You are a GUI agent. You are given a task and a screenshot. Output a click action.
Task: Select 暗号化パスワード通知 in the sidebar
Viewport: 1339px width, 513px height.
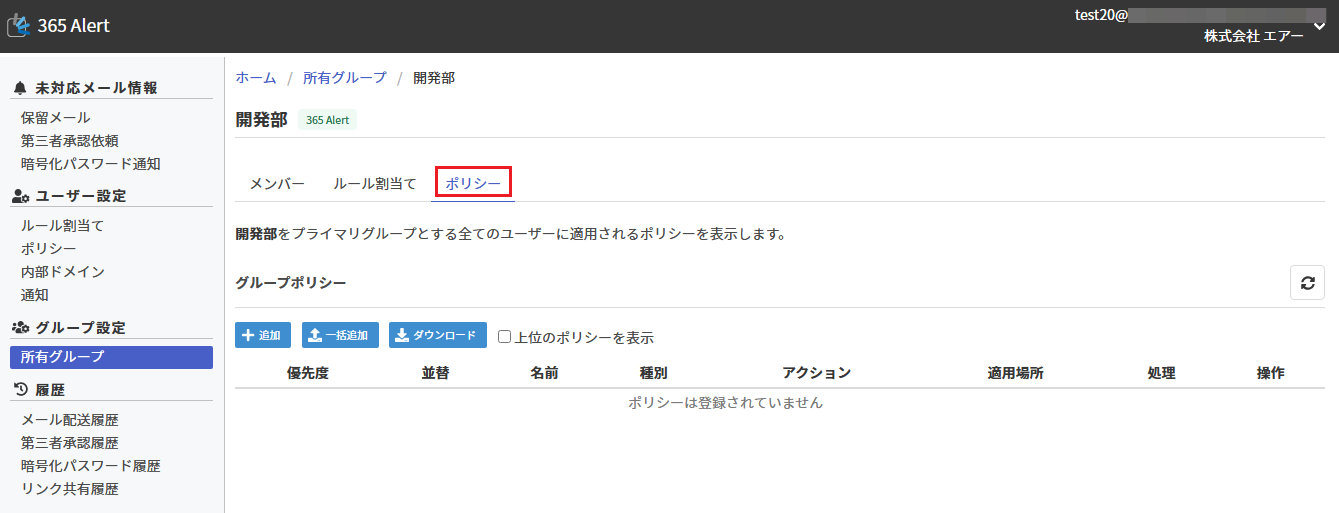pyautogui.click(x=90, y=164)
